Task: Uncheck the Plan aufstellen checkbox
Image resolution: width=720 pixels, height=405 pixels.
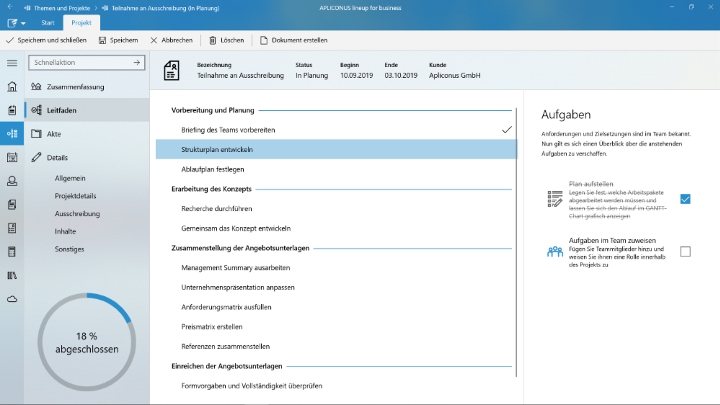Action: point(685,199)
